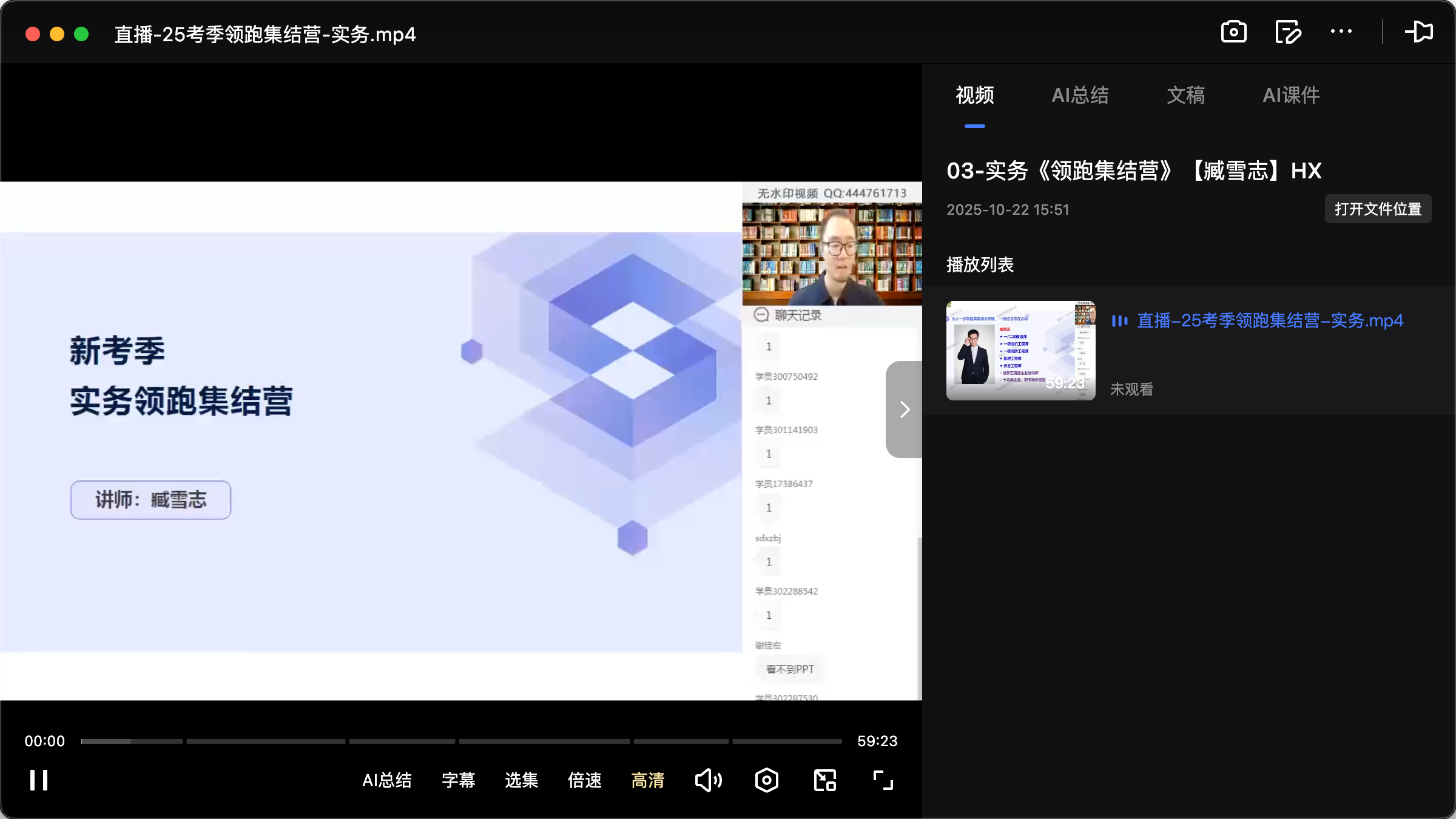This screenshot has width=1456, height=819.
Task: Click the playlist video thumbnail showing 59:23
Action: point(1020,350)
